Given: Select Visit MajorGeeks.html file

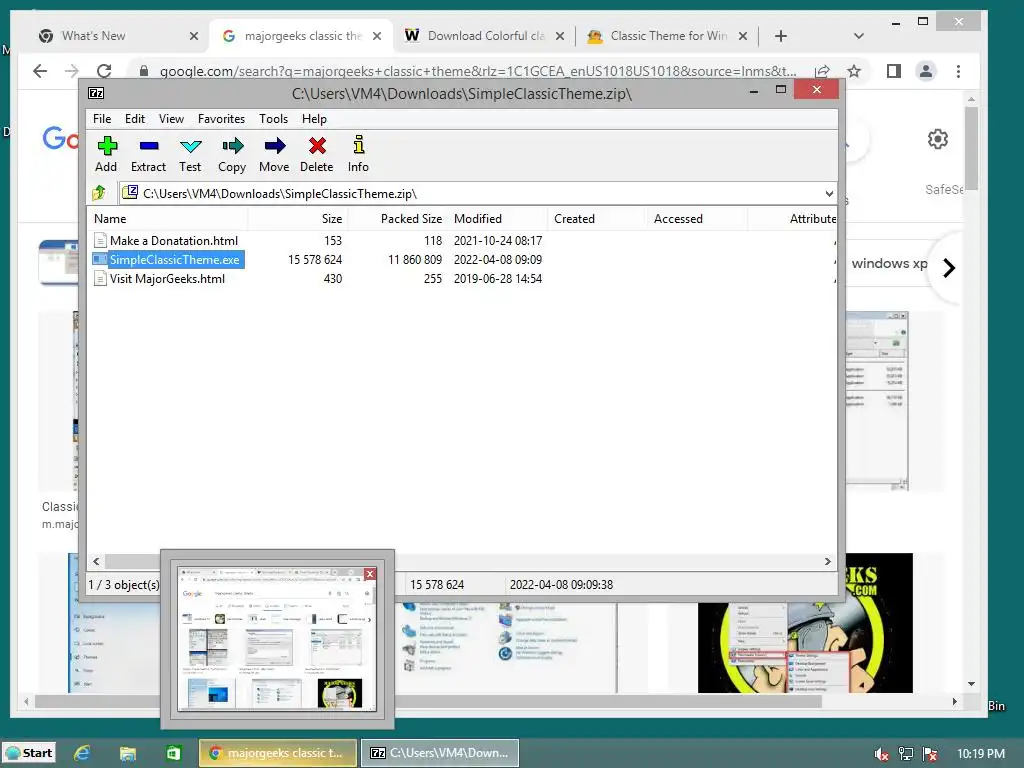Looking at the screenshot, I should point(159,279).
